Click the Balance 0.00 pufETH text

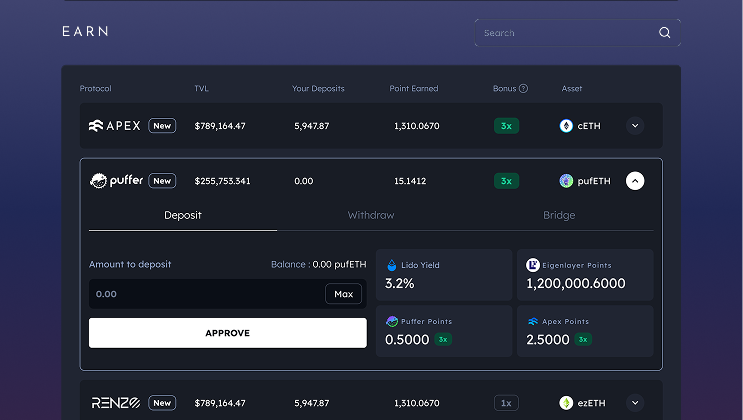click(x=318, y=265)
